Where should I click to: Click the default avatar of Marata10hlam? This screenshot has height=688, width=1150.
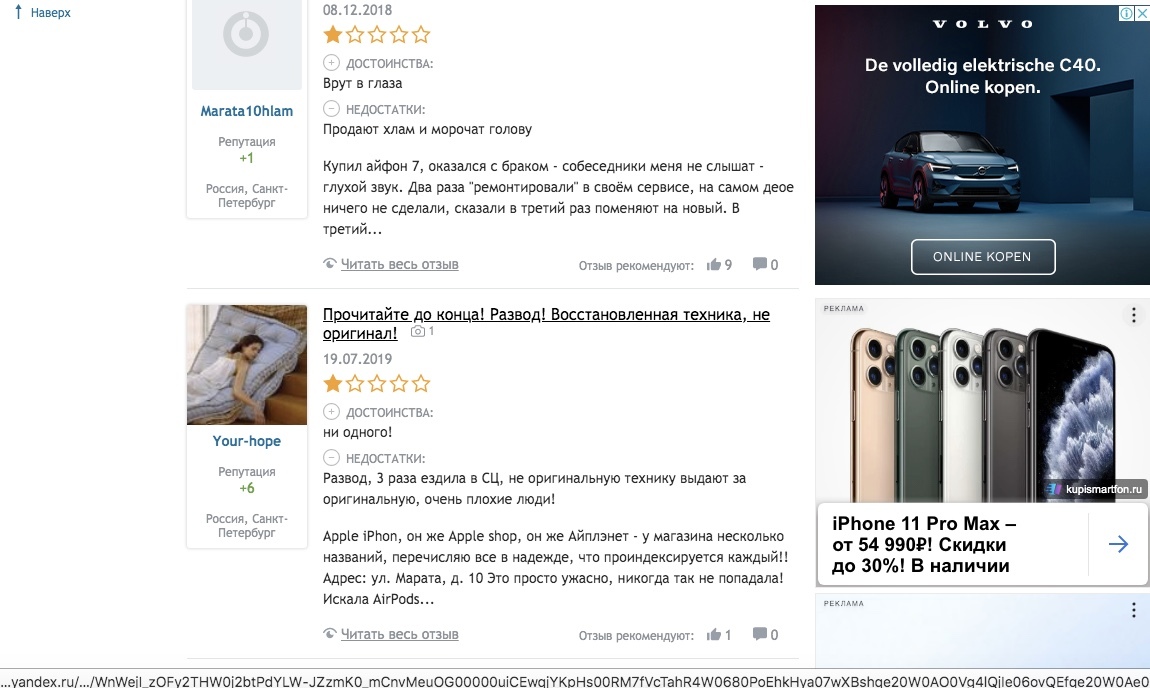pos(246,43)
